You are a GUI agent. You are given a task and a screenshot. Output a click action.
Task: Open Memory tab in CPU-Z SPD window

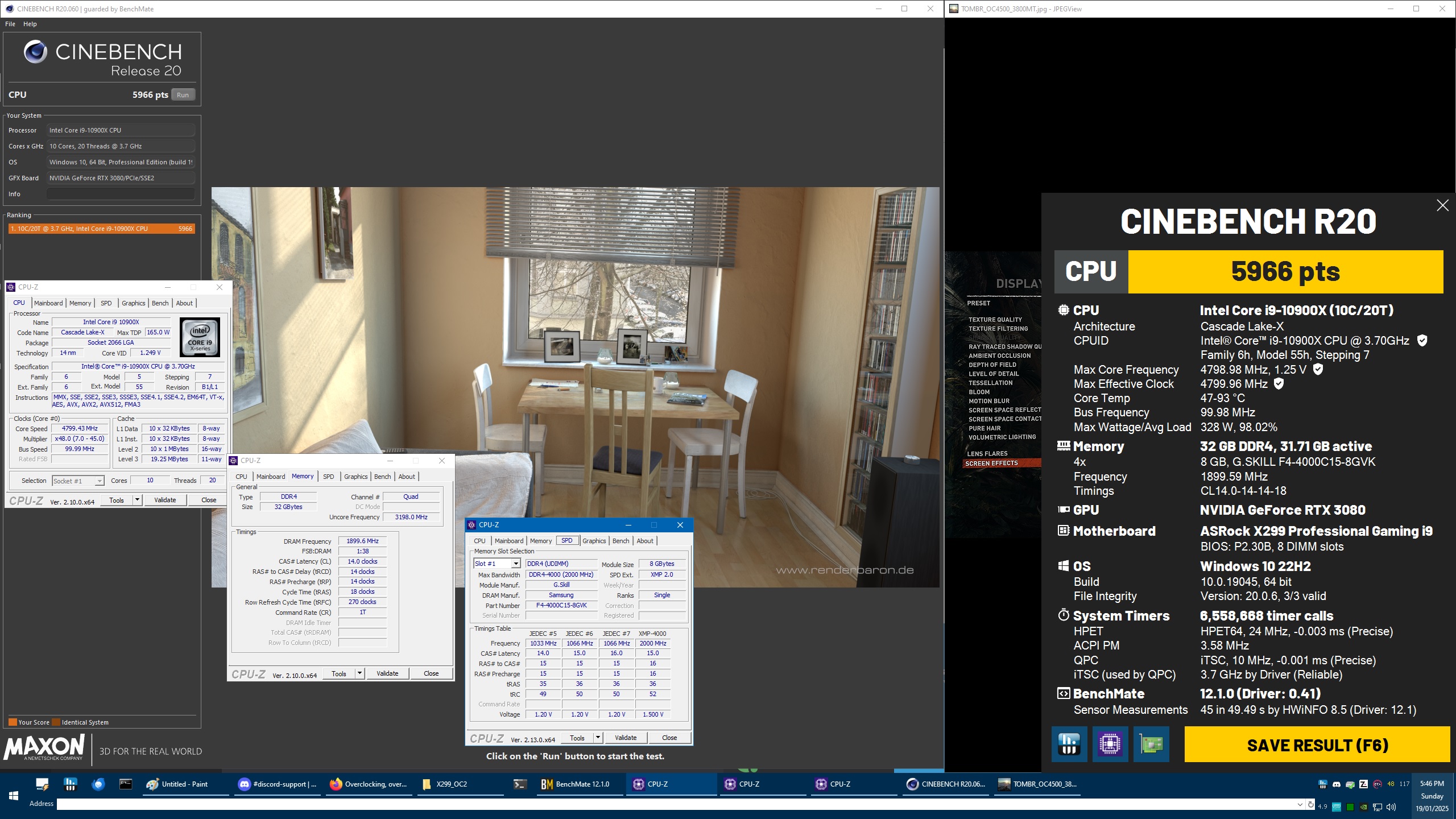tap(540, 541)
